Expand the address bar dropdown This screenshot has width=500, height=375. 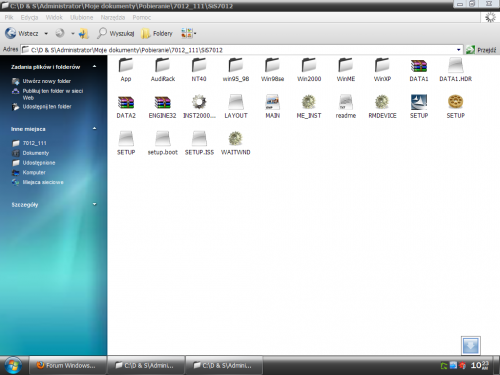pyautogui.click(x=459, y=50)
